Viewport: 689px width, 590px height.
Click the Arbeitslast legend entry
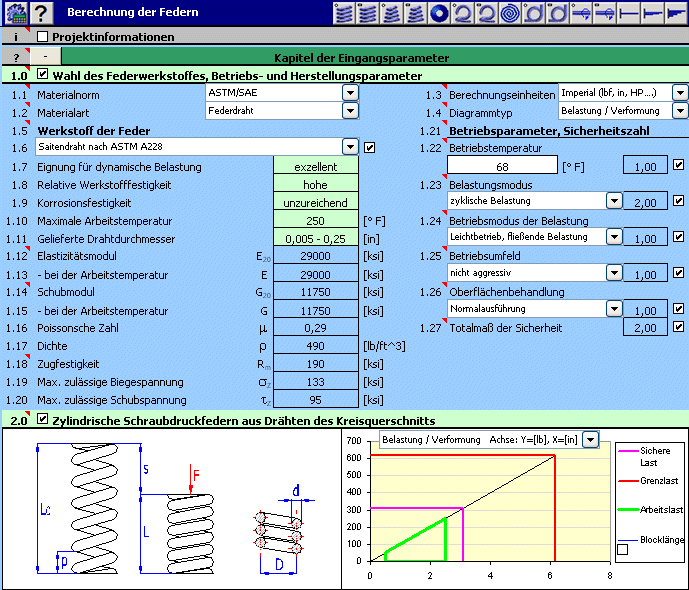[650, 510]
